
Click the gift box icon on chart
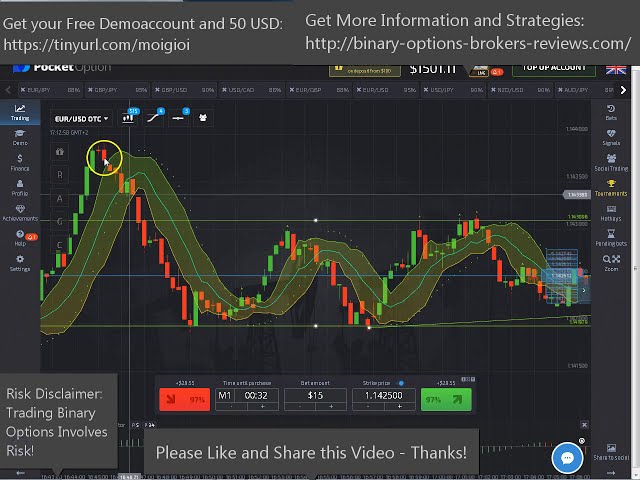(x=60, y=151)
